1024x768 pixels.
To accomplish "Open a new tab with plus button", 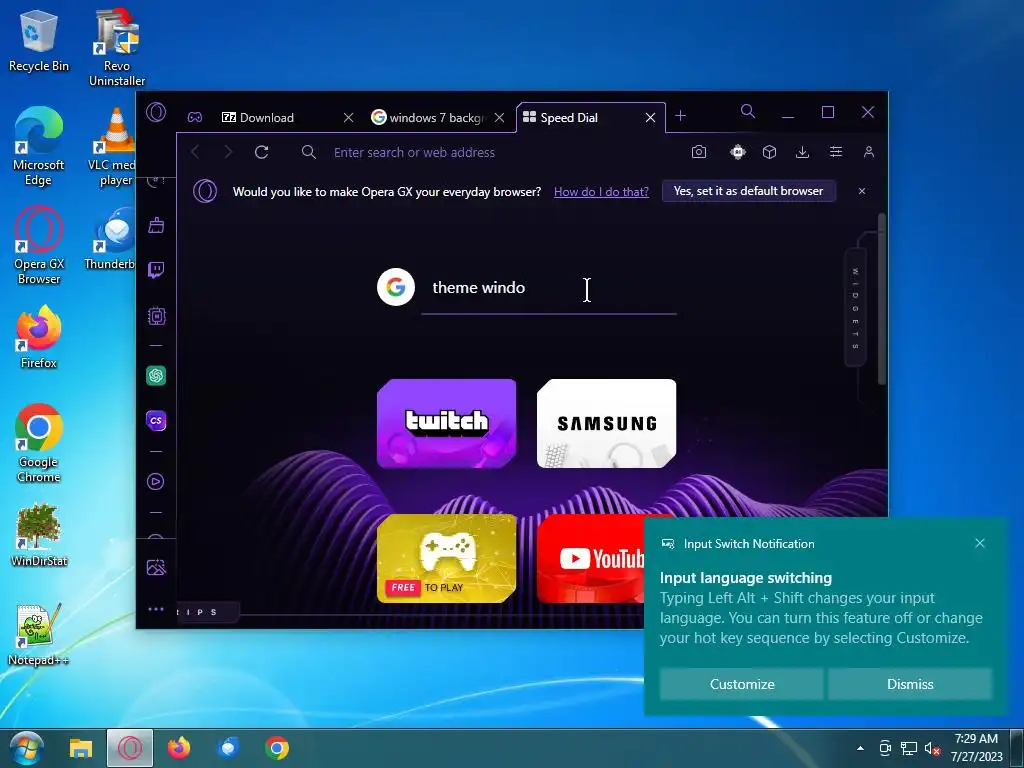I will click(680, 116).
